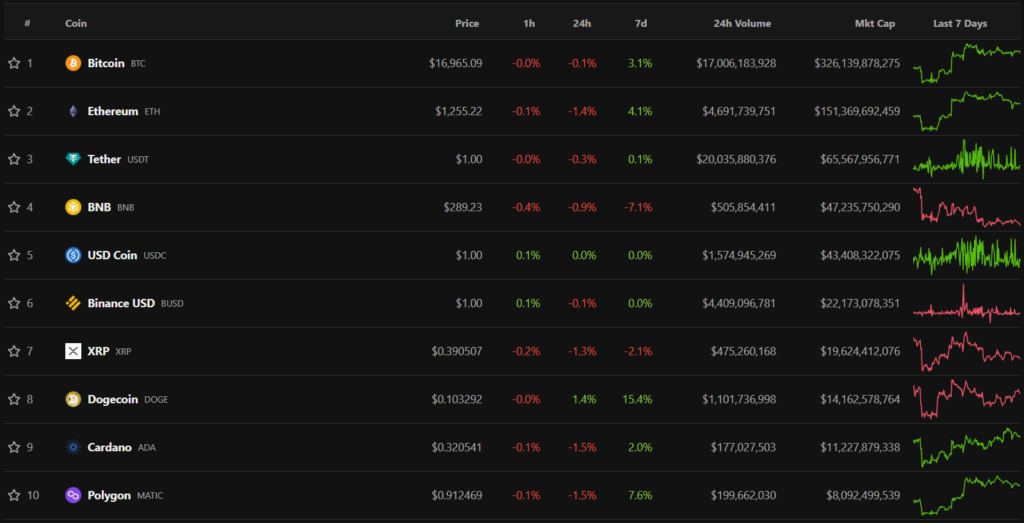Click the Last 7 Days header
This screenshot has height=523, width=1024.
coord(960,24)
